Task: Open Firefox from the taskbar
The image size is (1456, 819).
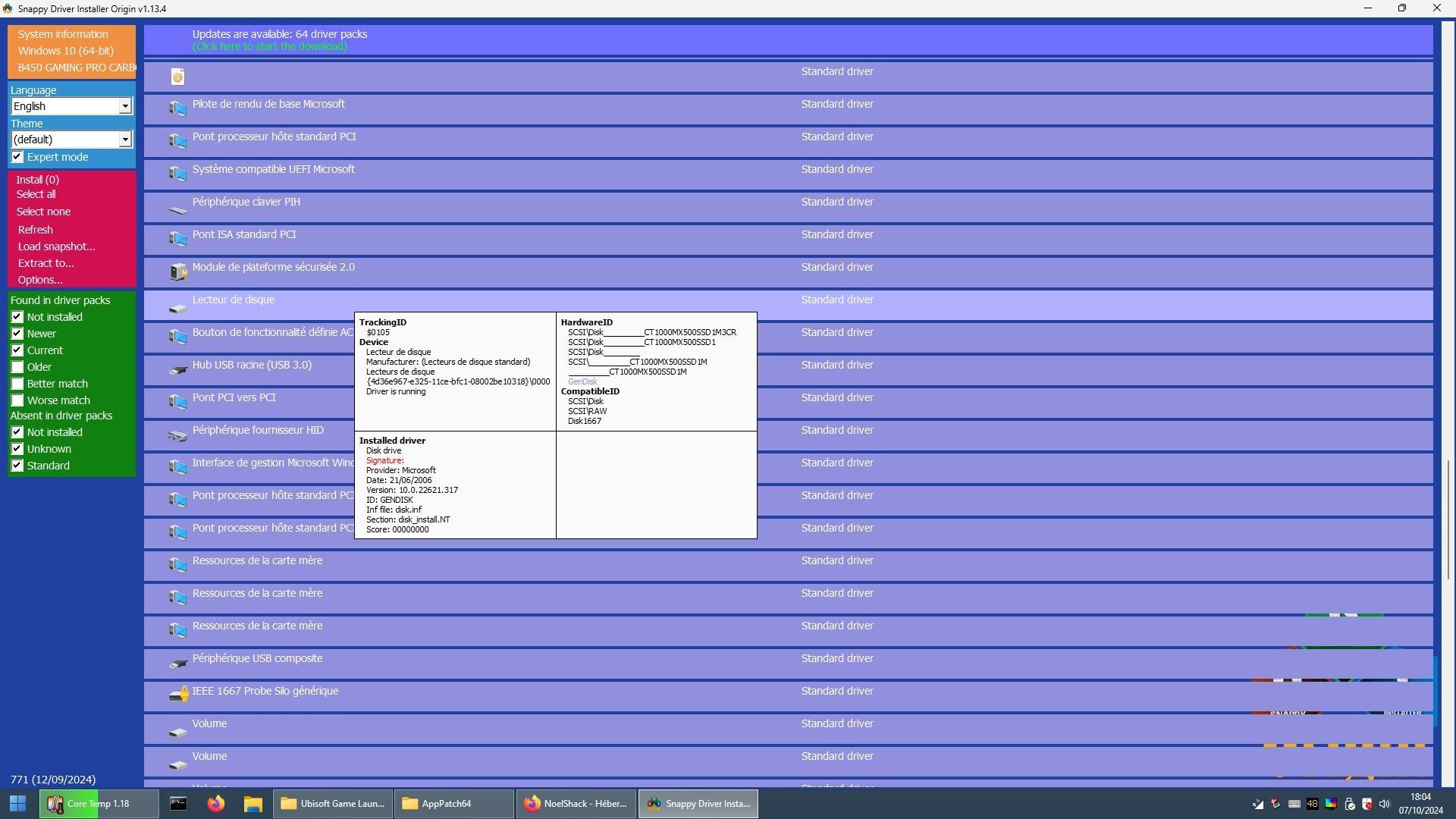Action: (215, 803)
